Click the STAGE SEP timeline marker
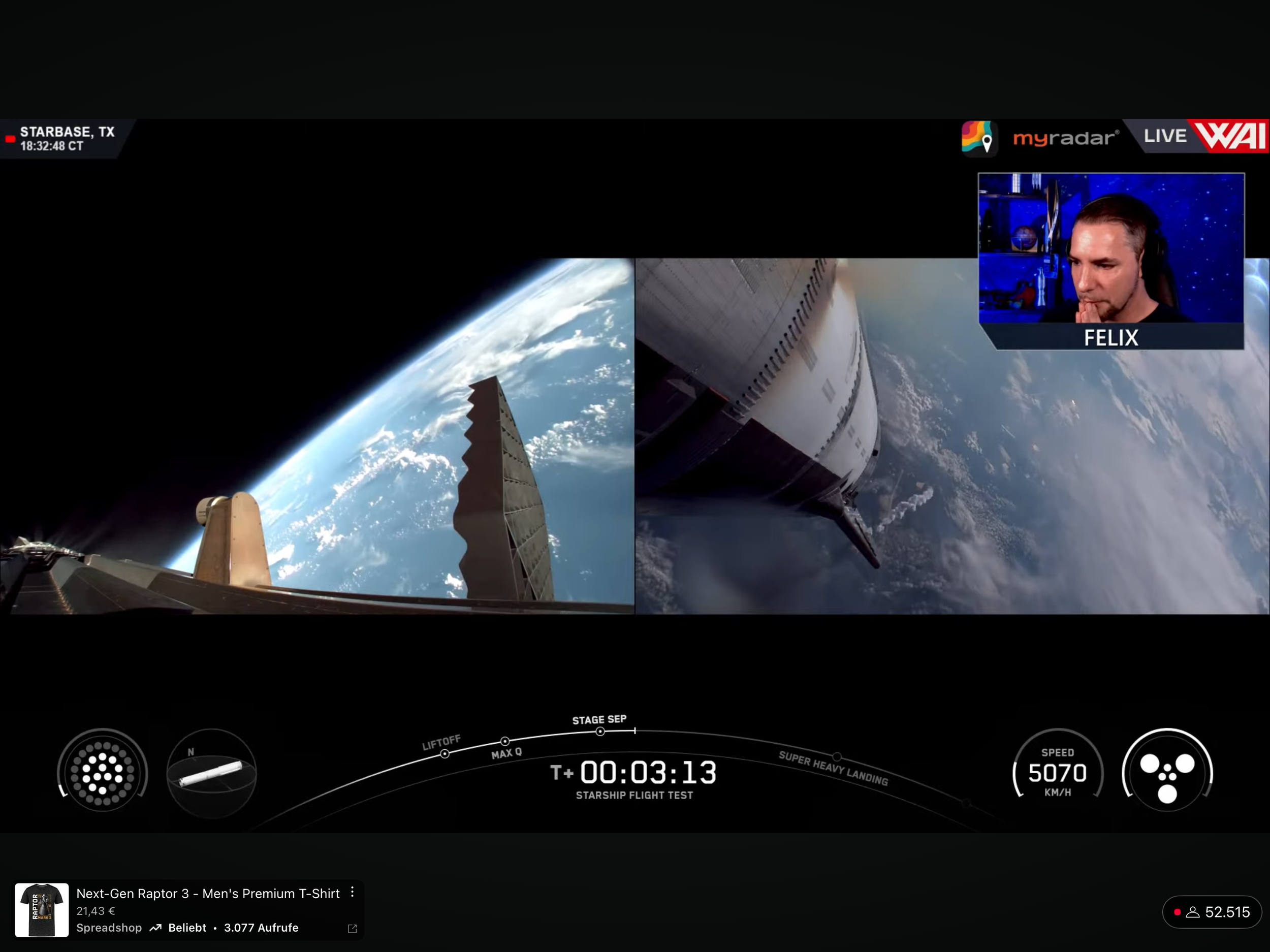Image resolution: width=1270 pixels, height=952 pixels. point(600,731)
